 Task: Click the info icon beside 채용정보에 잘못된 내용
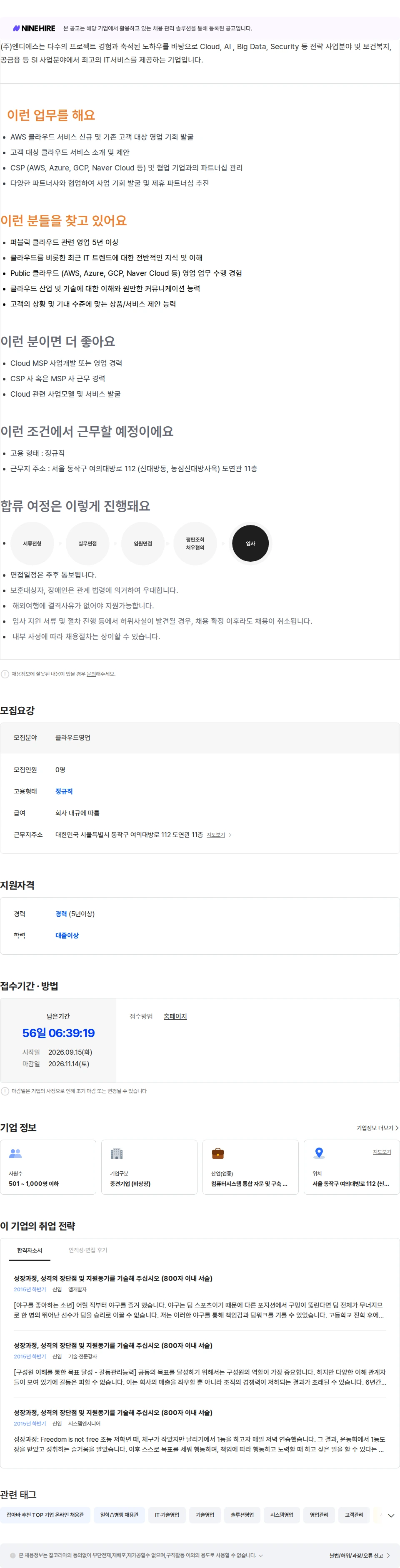pyautogui.click(x=5, y=674)
